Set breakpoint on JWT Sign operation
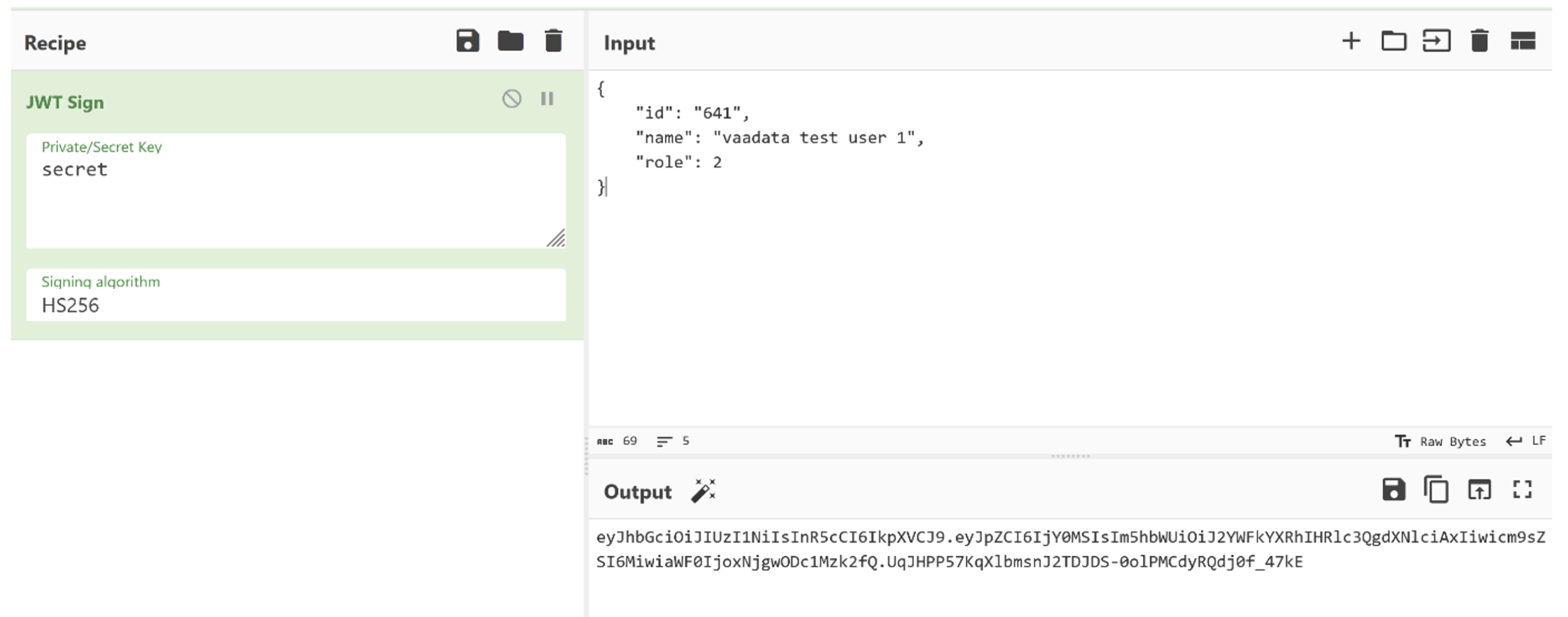 pos(547,99)
